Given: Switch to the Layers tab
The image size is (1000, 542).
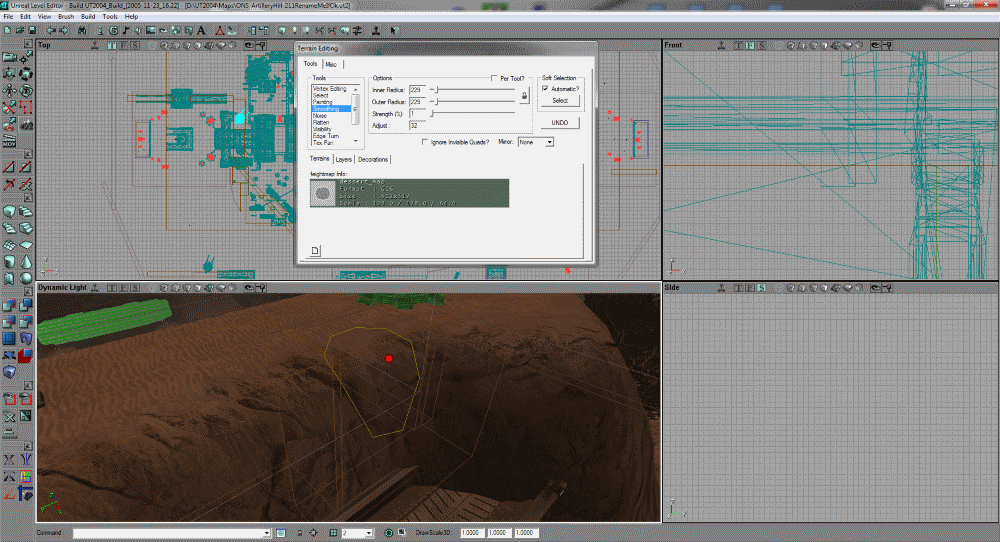Looking at the screenshot, I should pyautogui.click(x=343, y=159).
